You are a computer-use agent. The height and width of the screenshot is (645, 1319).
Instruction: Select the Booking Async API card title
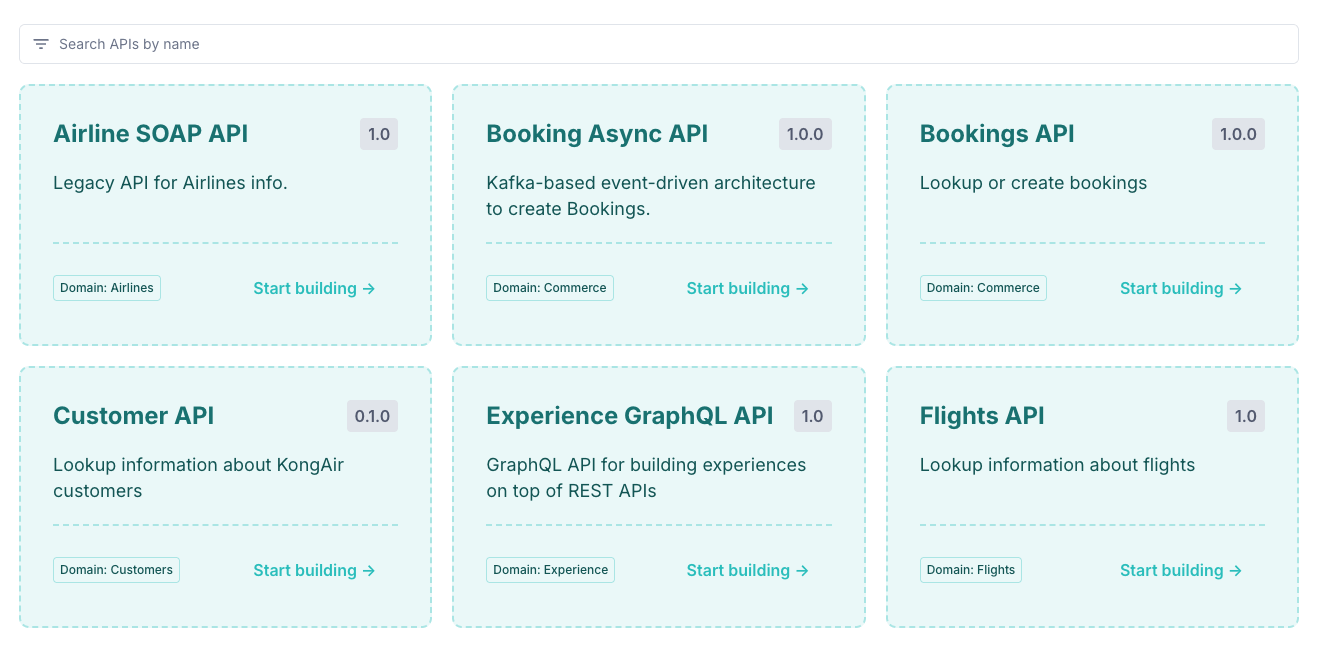point(597,134)
